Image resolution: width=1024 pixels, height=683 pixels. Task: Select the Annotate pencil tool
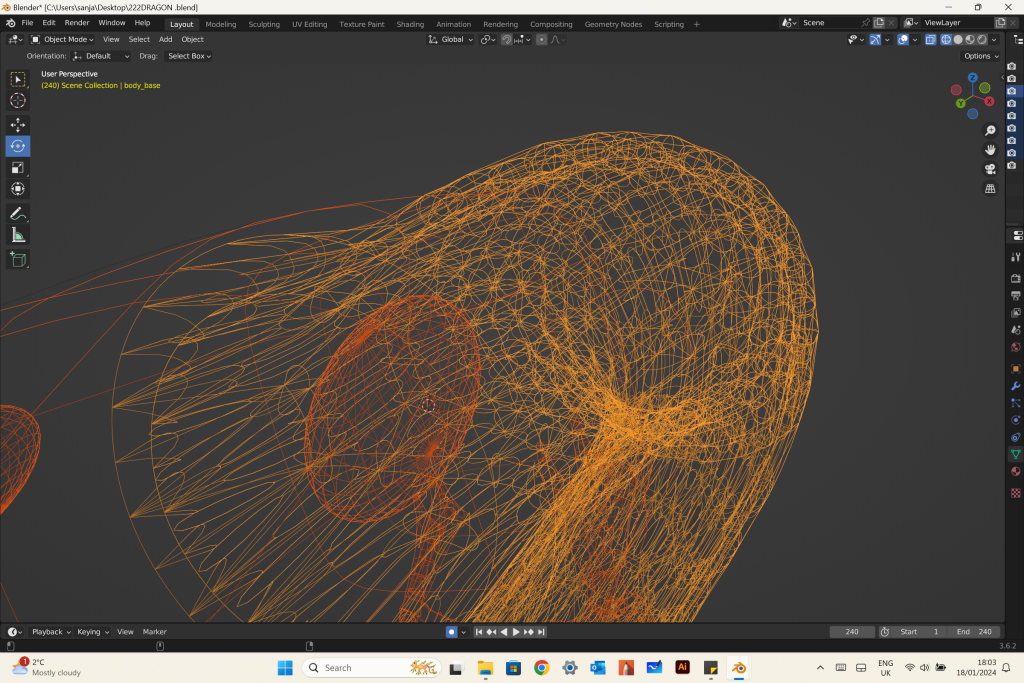(18, 214)
